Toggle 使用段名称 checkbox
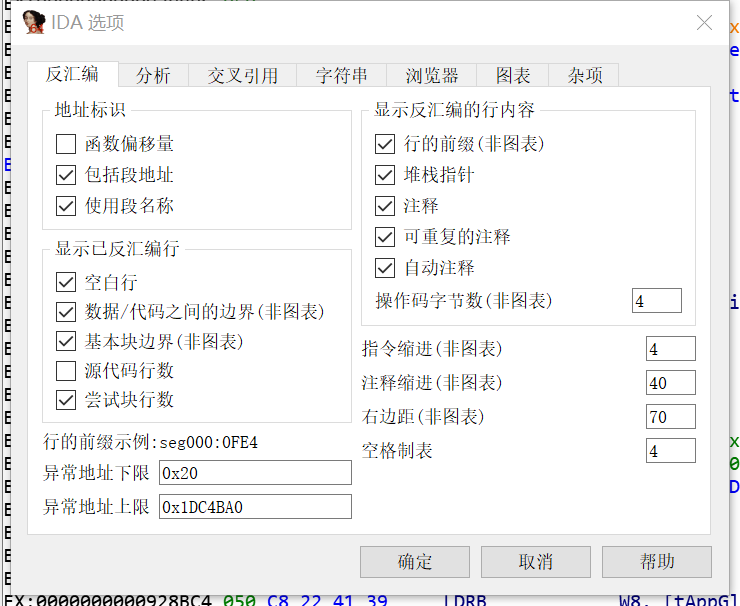Screen dimensions: 740x606 click(66, 206)
